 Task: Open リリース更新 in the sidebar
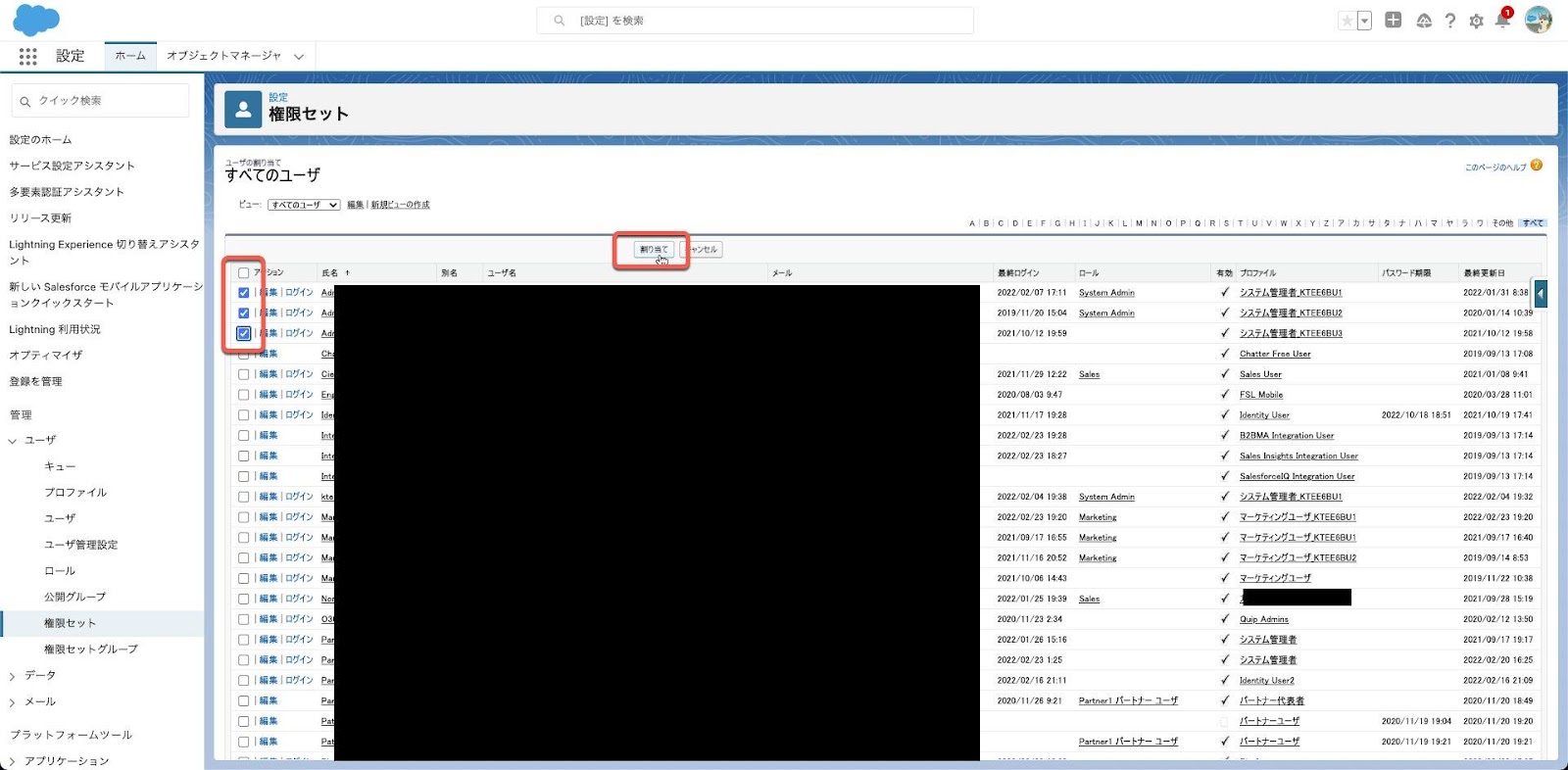(40, 217)
